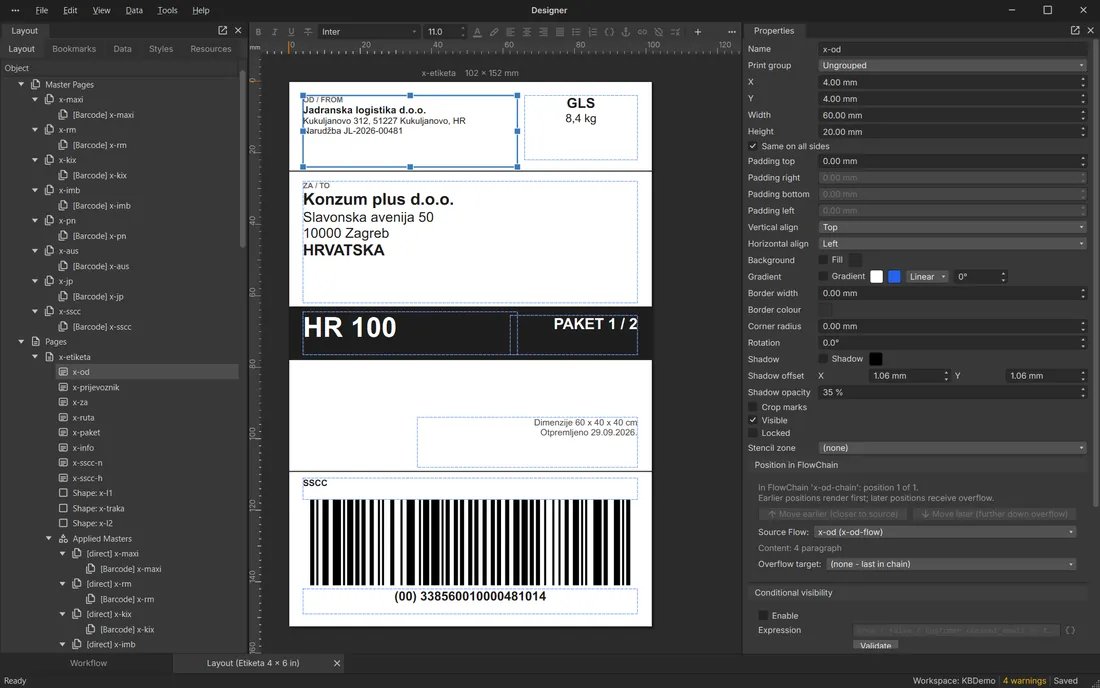The image size is (1100, 688).
Task: Open the Overflow target dropdown
Action: coord(951,564)
